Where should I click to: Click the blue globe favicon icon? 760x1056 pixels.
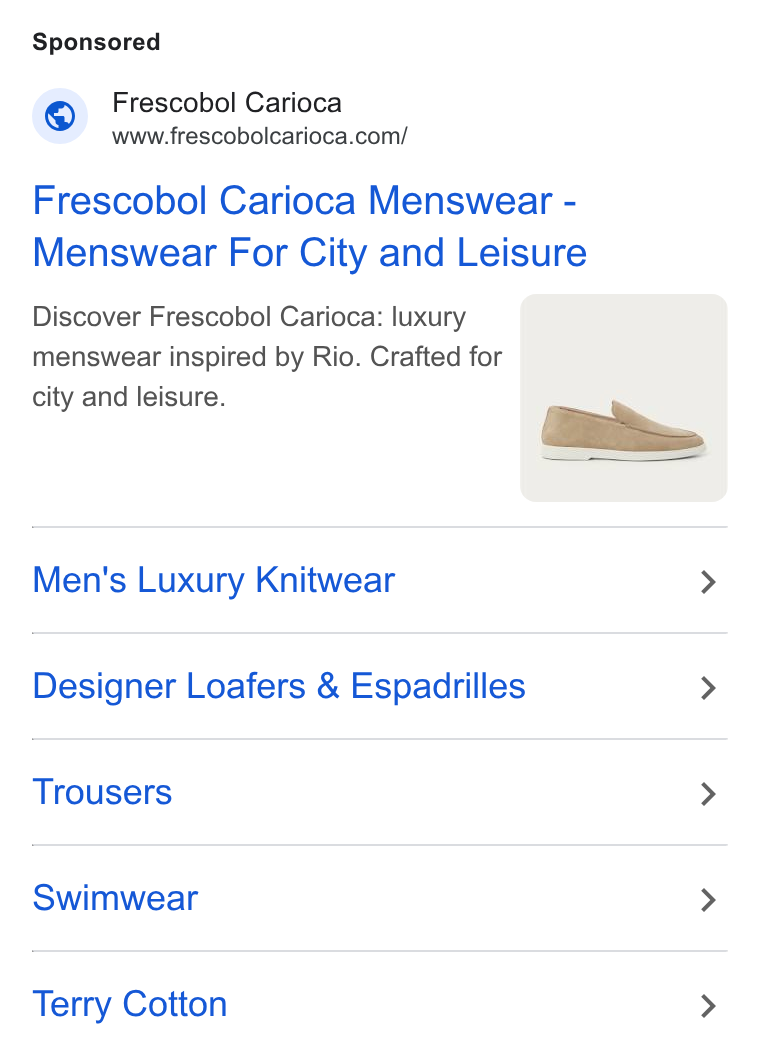coord(60,116)
